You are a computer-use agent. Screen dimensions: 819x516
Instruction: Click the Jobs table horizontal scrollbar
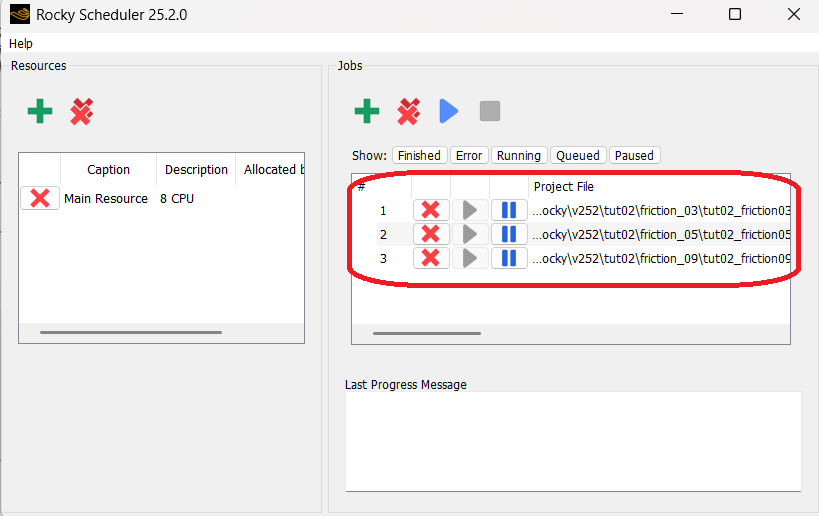coord(427,333)
